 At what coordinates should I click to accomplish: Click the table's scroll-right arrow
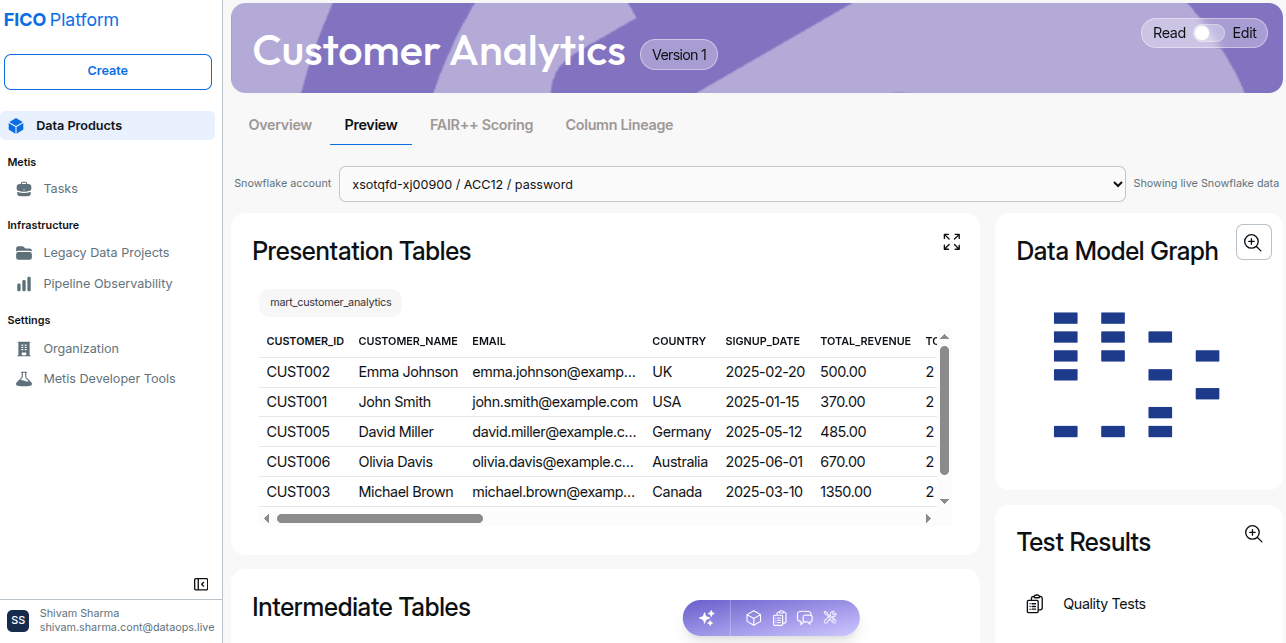(929, 518)
